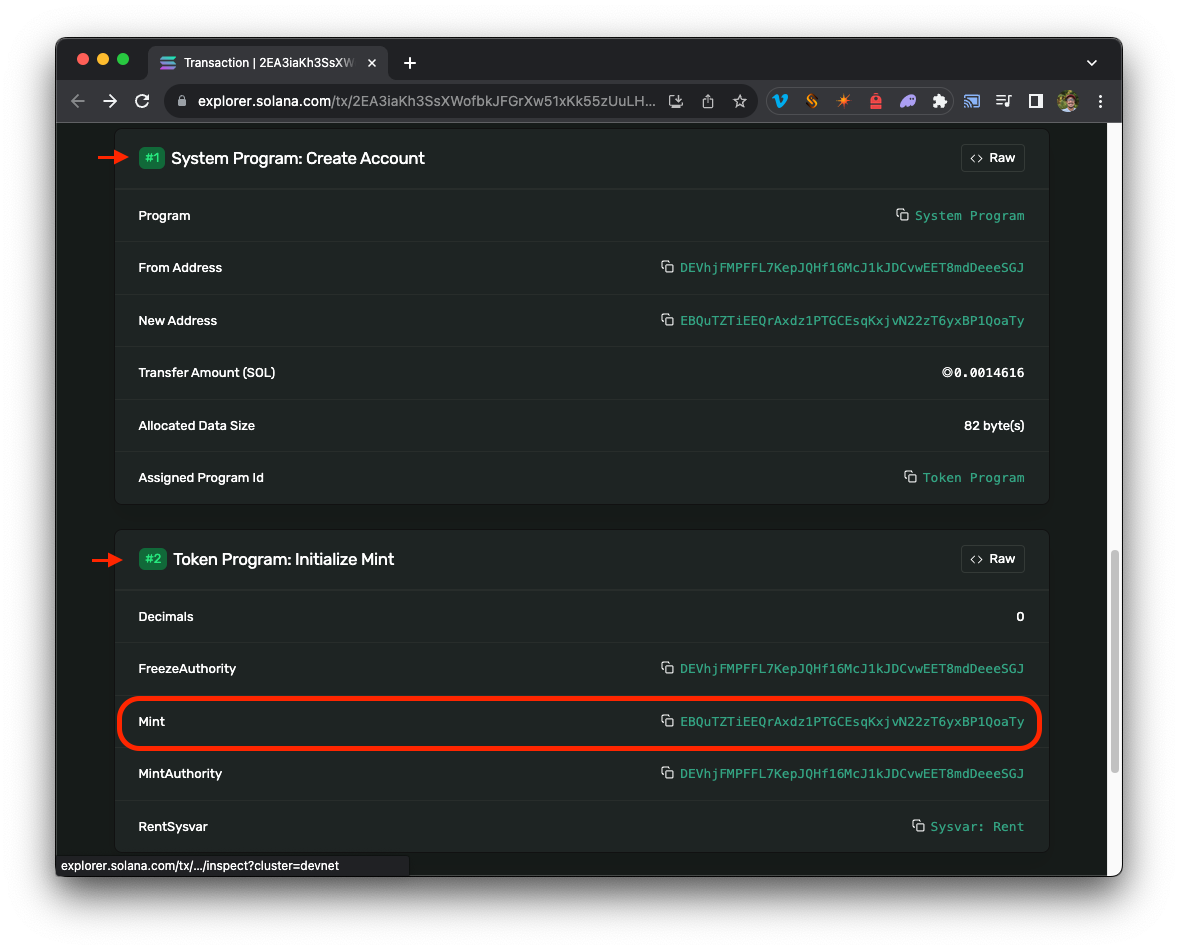This screenshot has height=950, width=1178.
Task: Click the page vertical scrollbar thumb
Action: tap(1115, 661)
